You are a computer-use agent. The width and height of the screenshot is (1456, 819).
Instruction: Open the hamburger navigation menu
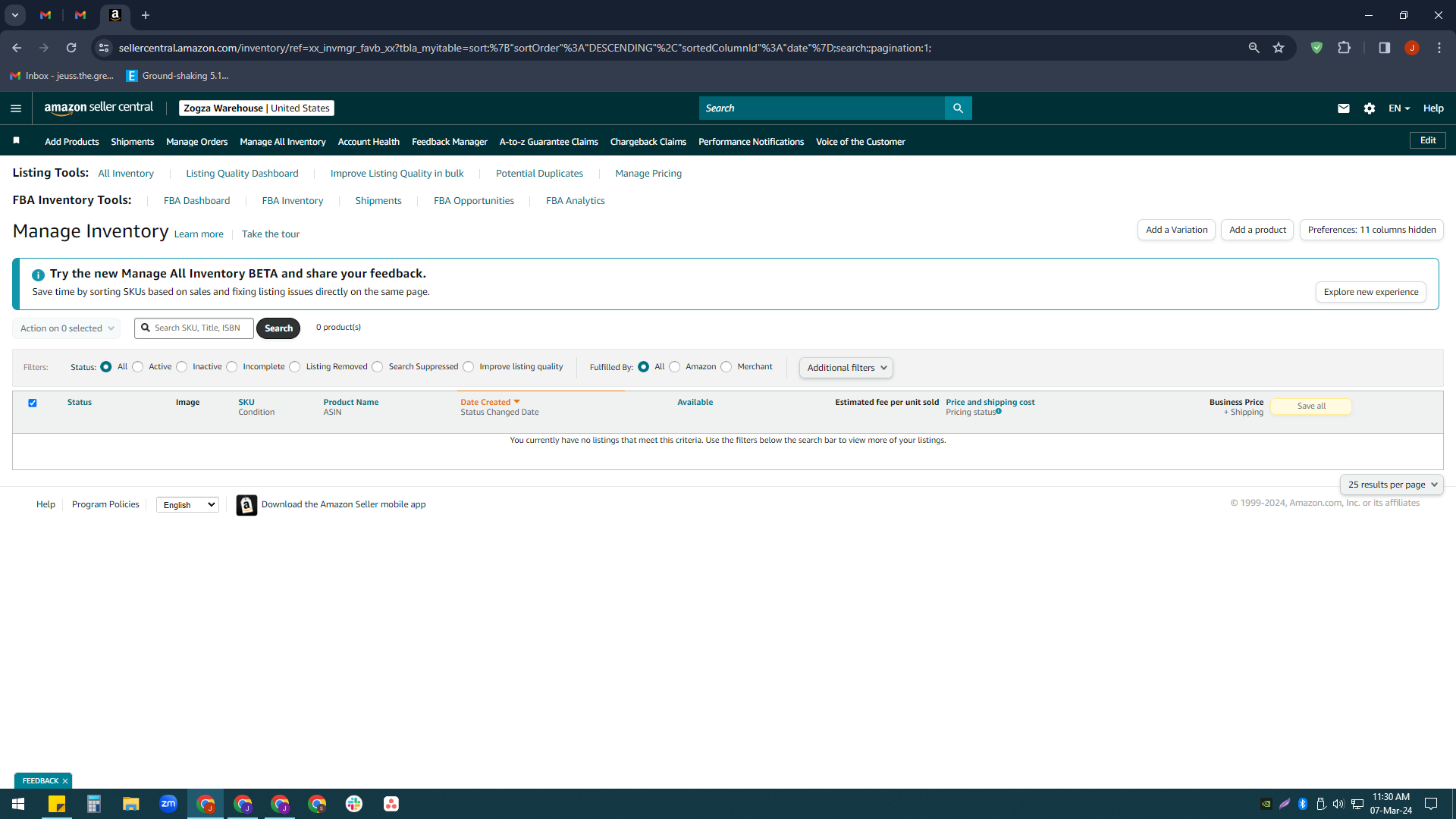[x=16, y=108]
